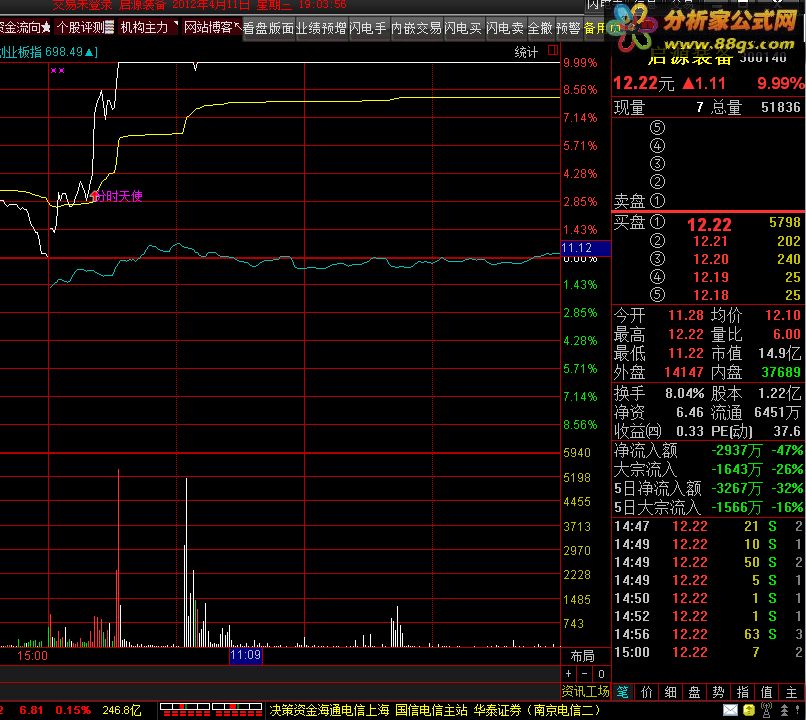Switch to the 价 price tab
Screen dimensions: 806x720
(x=647, y=692)
